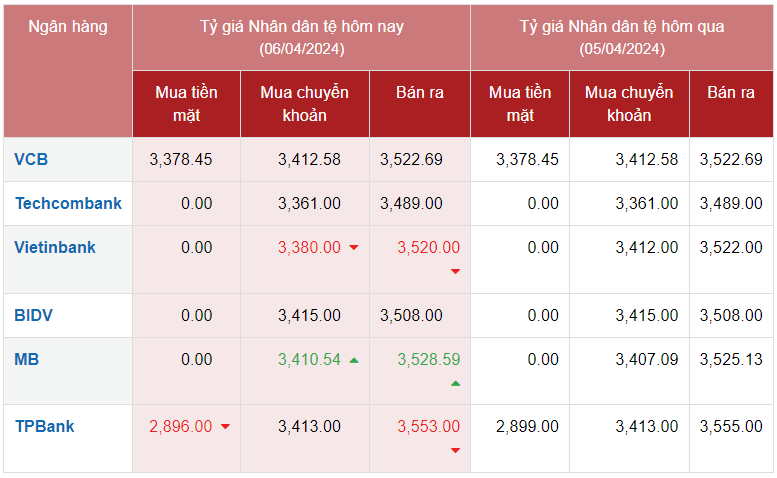
Task: Click yesterday's 'Bán ra' column header
Action: point(731,93)
